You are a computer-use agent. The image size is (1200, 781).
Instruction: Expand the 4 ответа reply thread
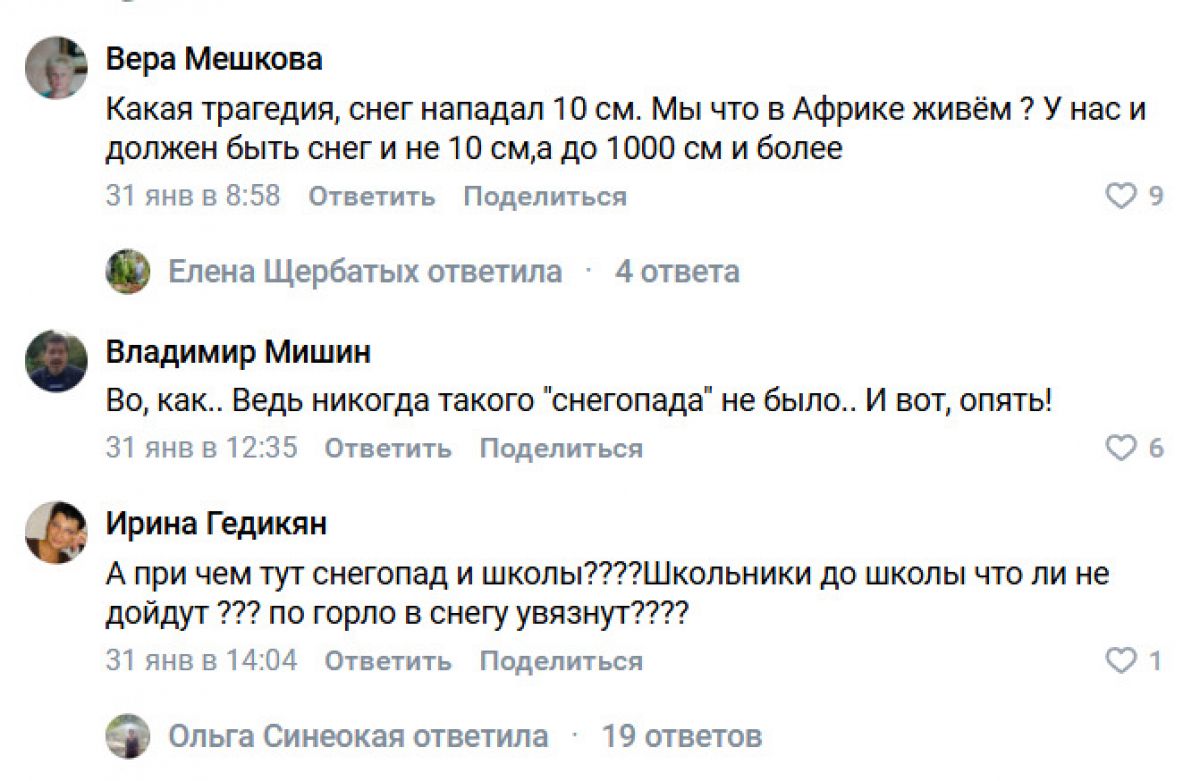(677, 271)
